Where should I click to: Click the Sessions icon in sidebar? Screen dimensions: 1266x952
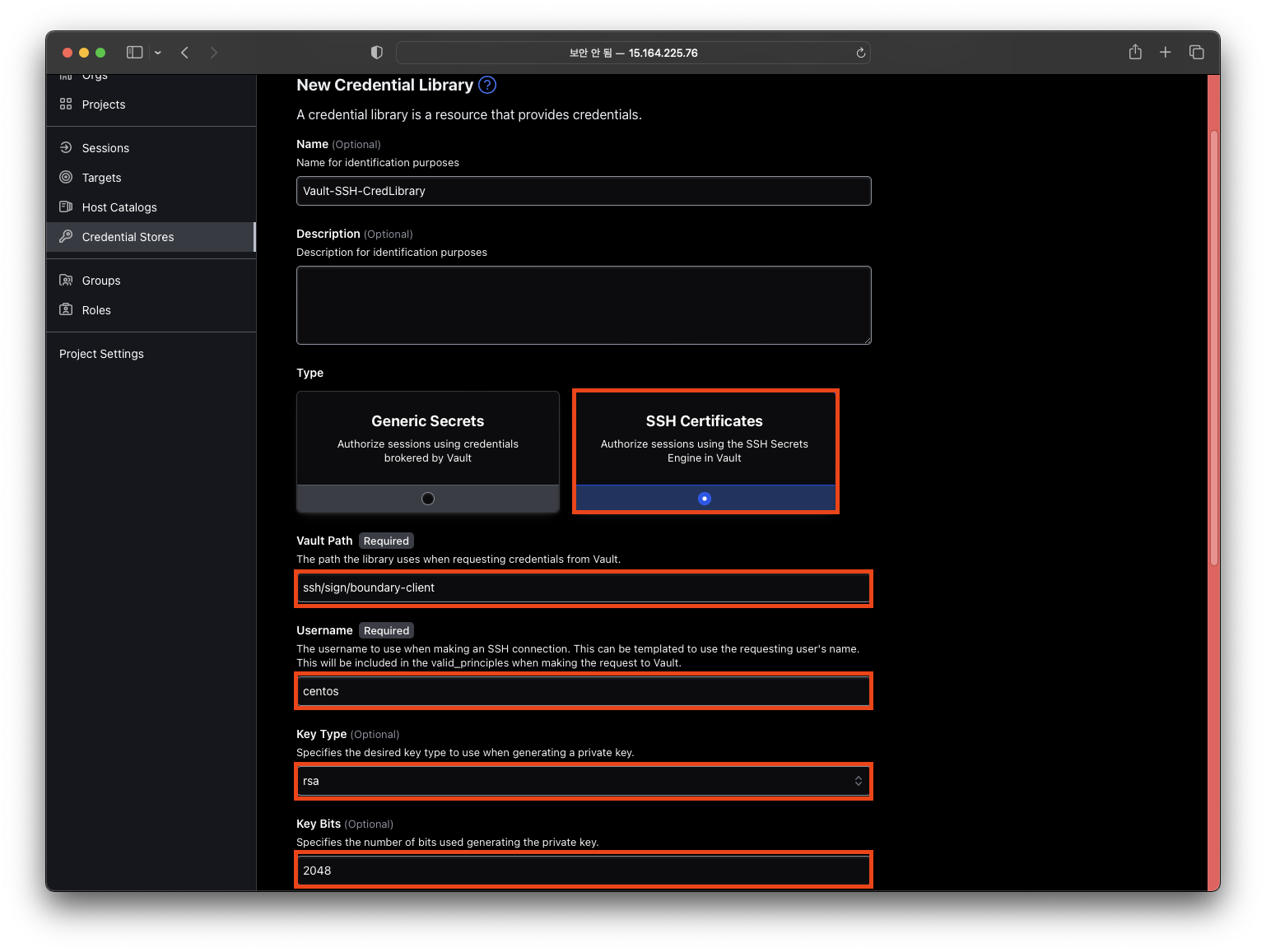point(66,147)
